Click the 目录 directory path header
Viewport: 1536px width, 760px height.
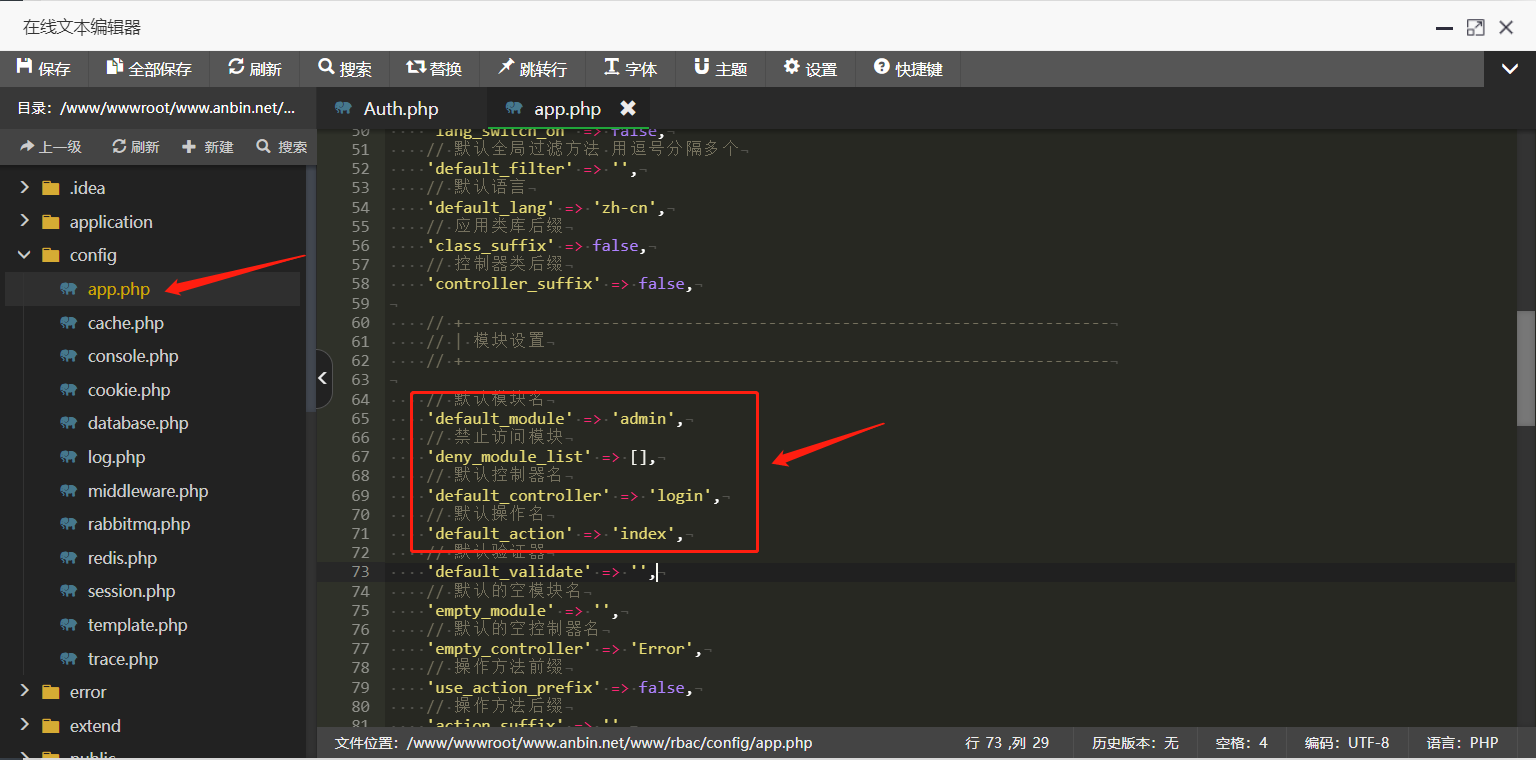point(157,108)
